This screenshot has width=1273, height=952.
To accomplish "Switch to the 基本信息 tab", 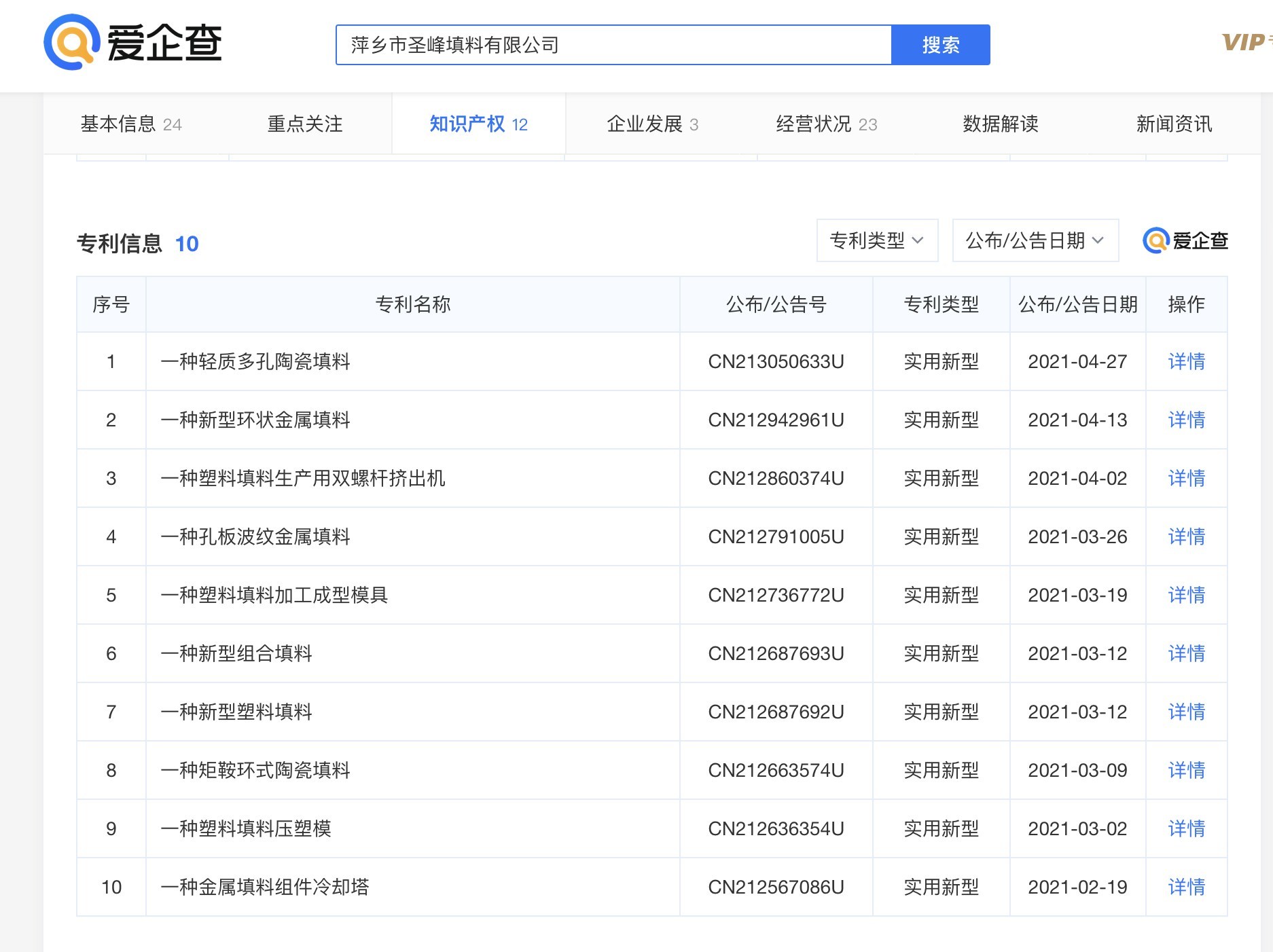I will [x=130, y=124].
